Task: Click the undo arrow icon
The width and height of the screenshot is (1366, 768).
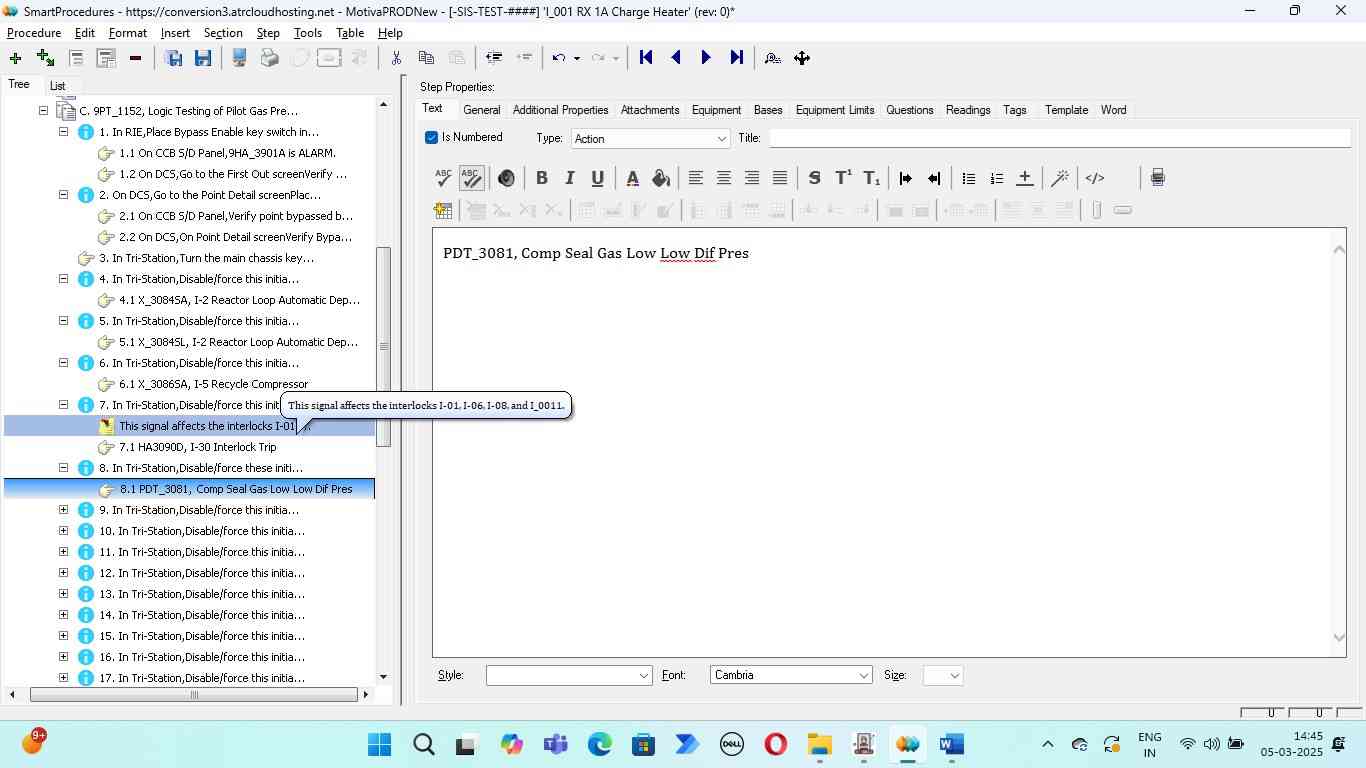Action: coord(559,58)
